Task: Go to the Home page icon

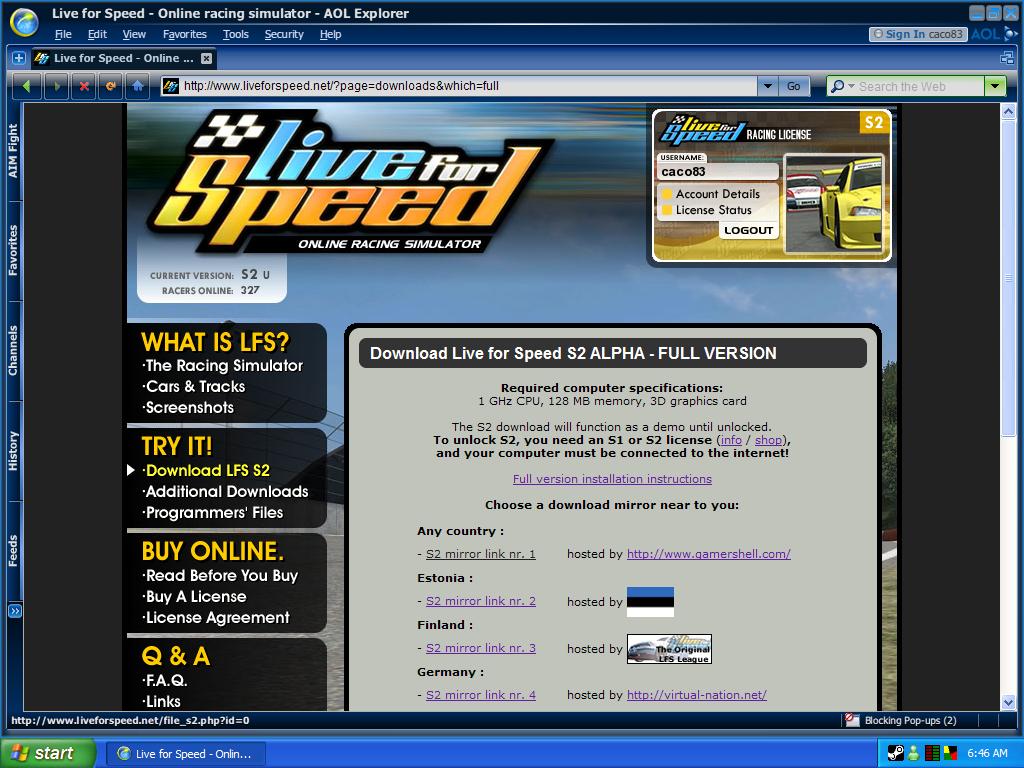Action: pyautogui.click(x=138, y=86)
